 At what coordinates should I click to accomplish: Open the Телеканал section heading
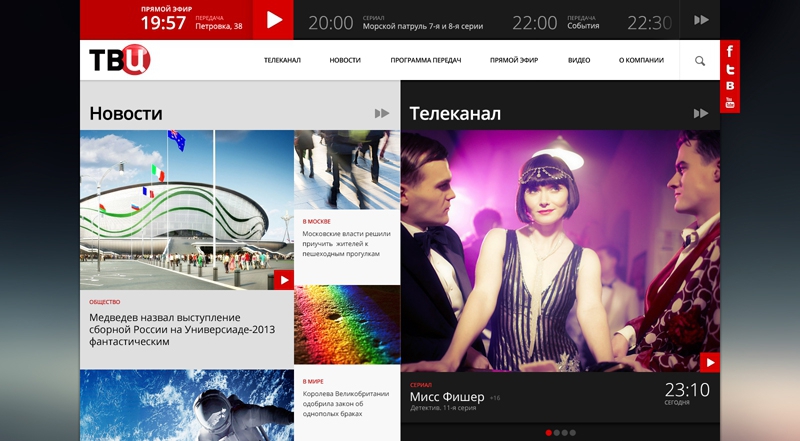pos(455,113)
